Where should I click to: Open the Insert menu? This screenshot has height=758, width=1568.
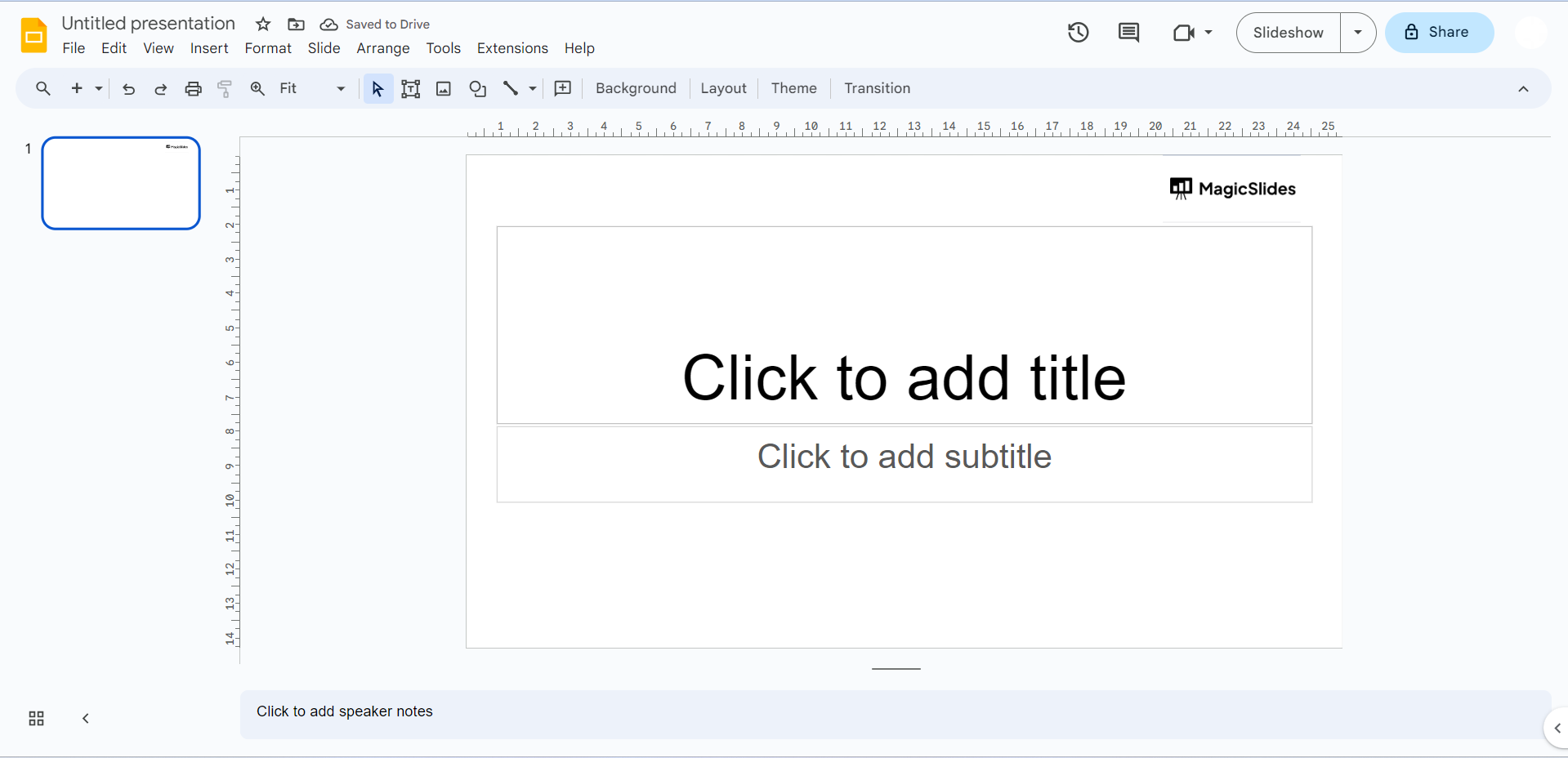pos(209,48)
